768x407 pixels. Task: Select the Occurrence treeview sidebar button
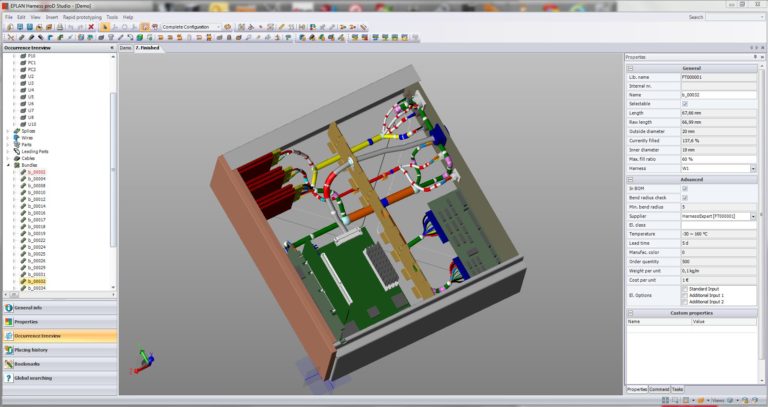60,335
